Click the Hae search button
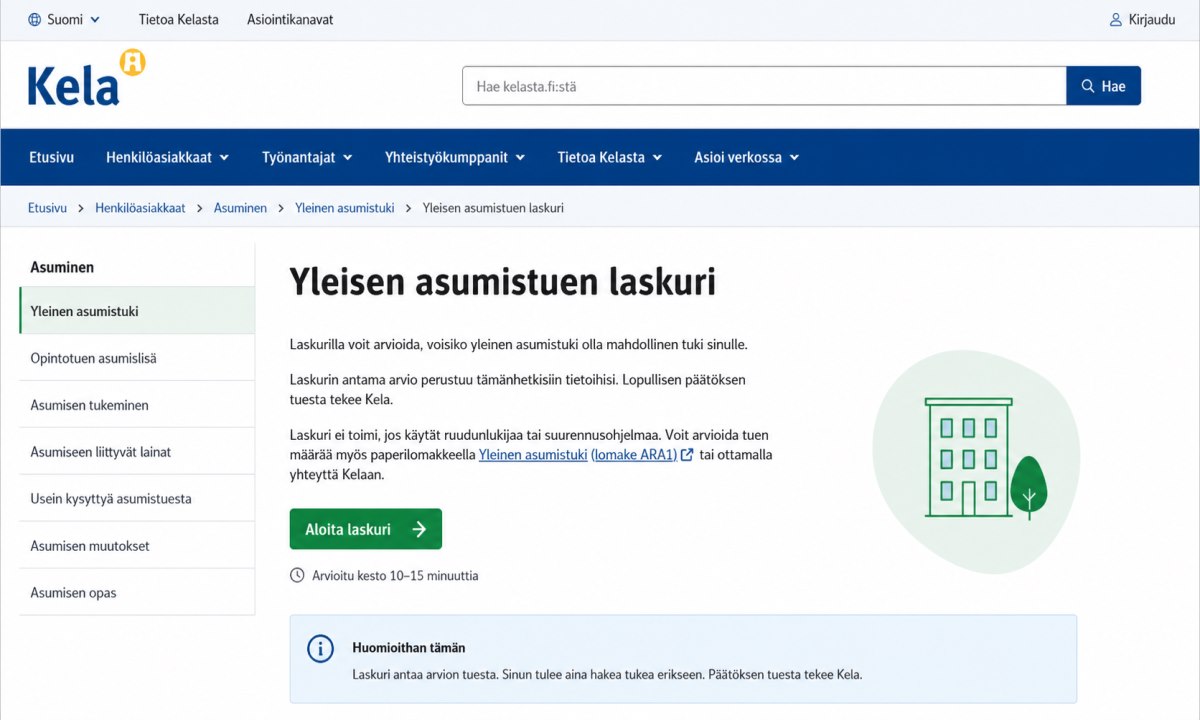Image resolution: width=1200 pixels, height=720 pixels. 1104,86
